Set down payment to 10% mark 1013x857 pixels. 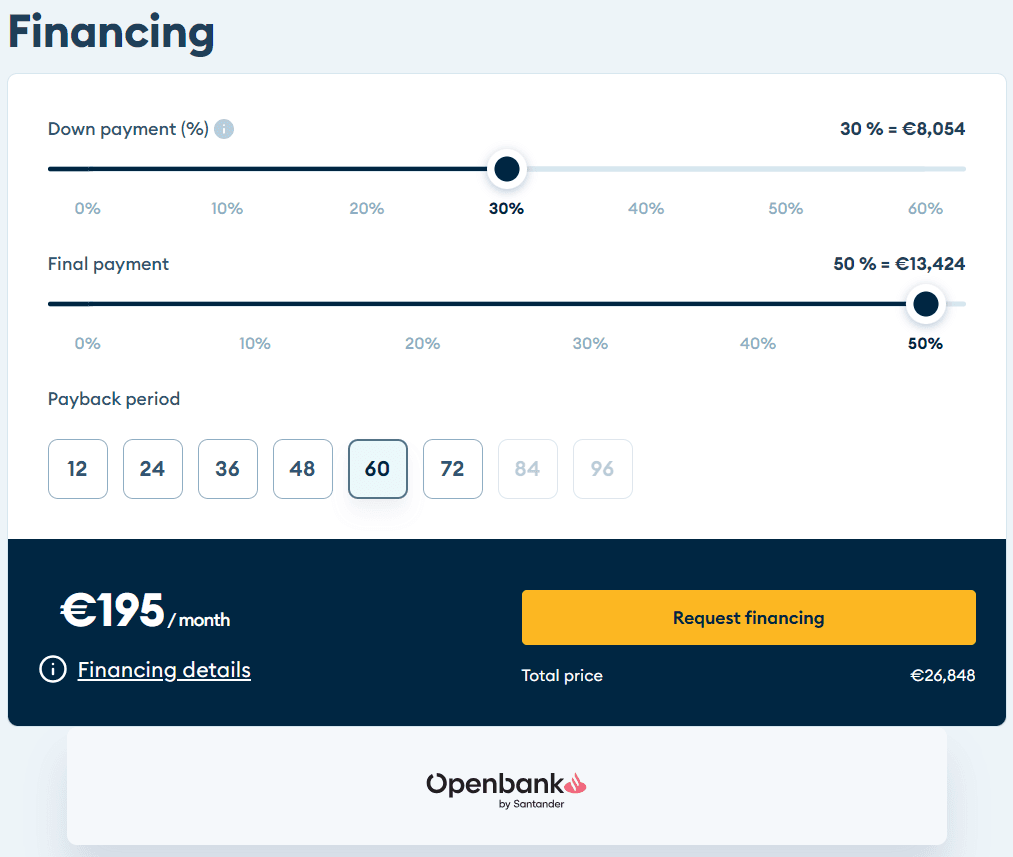point(227,209)
